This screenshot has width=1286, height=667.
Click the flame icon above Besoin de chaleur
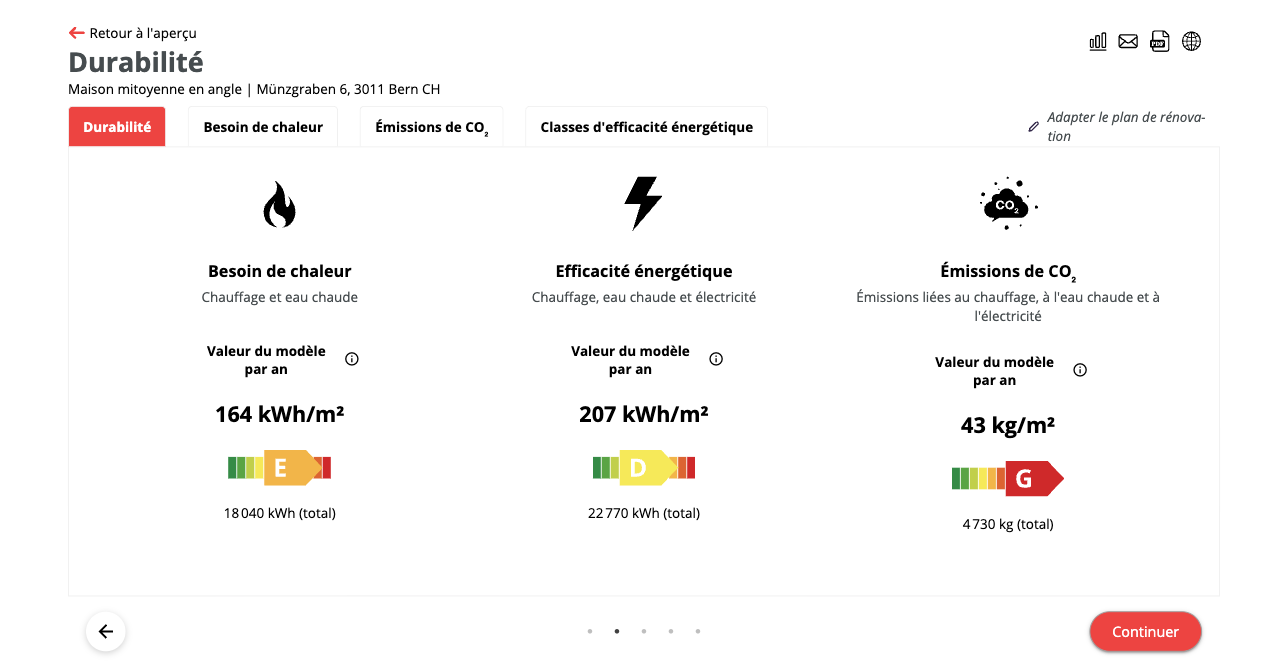click(280, 204)
